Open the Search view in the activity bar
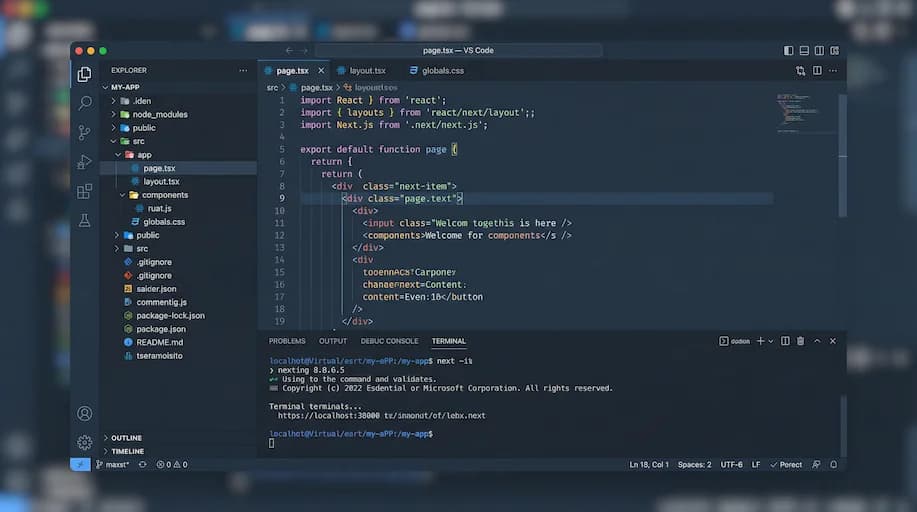The width and height of the screenshot is (917, 512). coord(85,103)
